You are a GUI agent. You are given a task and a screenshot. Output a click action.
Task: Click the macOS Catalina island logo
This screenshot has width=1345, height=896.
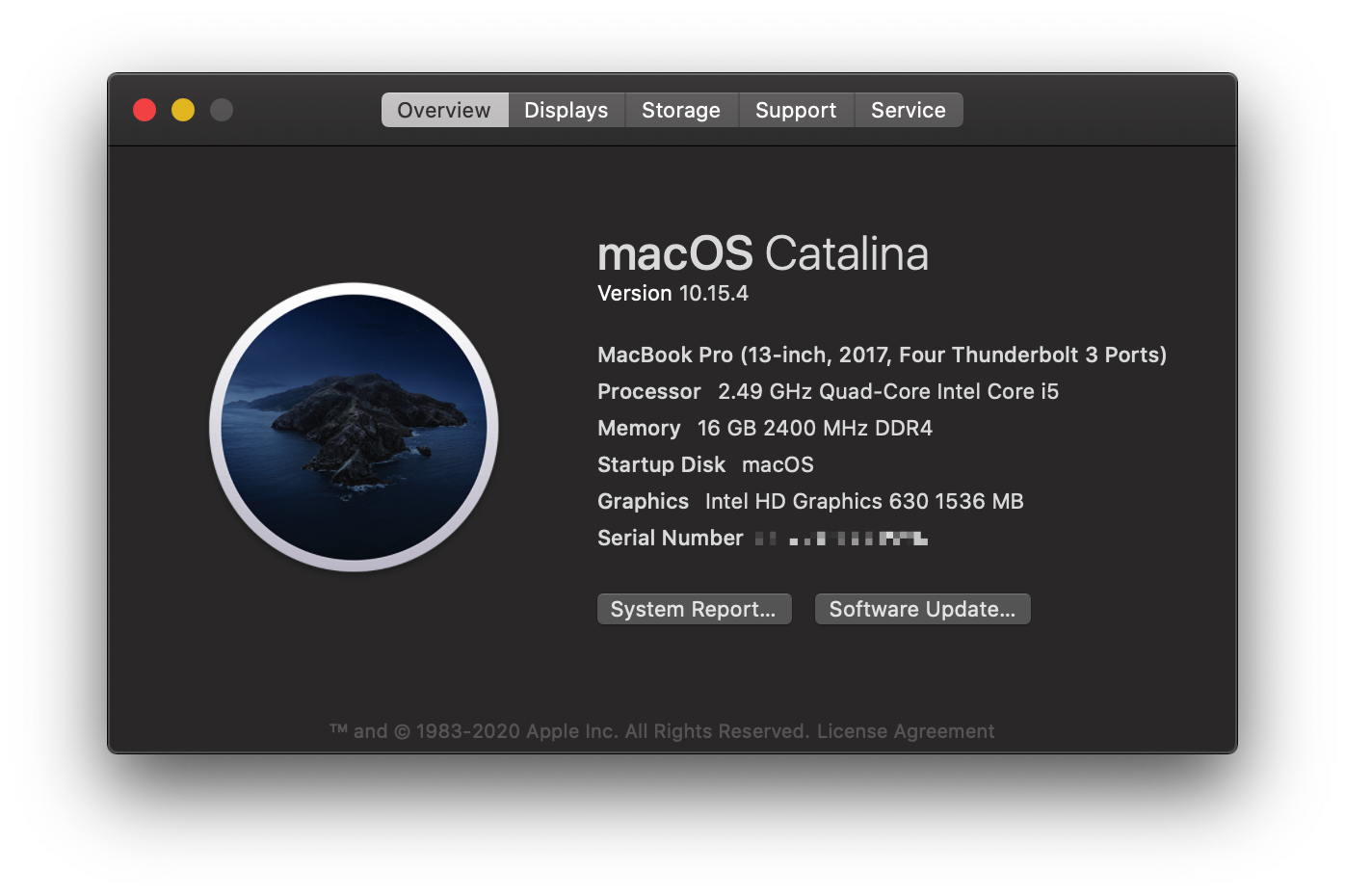pyautogui.click(x=354, y=427)
